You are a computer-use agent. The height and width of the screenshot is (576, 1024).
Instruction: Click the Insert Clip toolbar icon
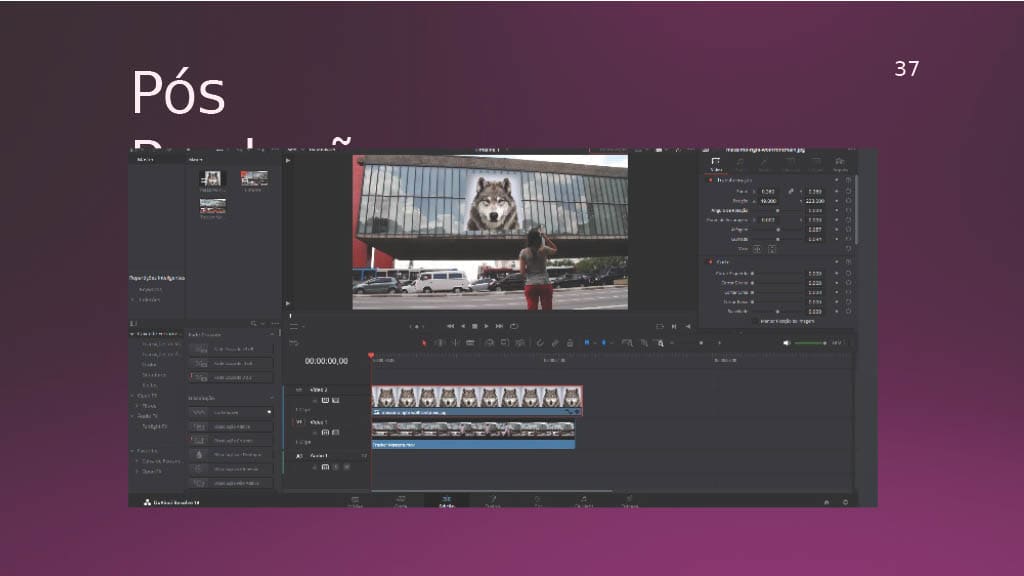coord(489,343)
